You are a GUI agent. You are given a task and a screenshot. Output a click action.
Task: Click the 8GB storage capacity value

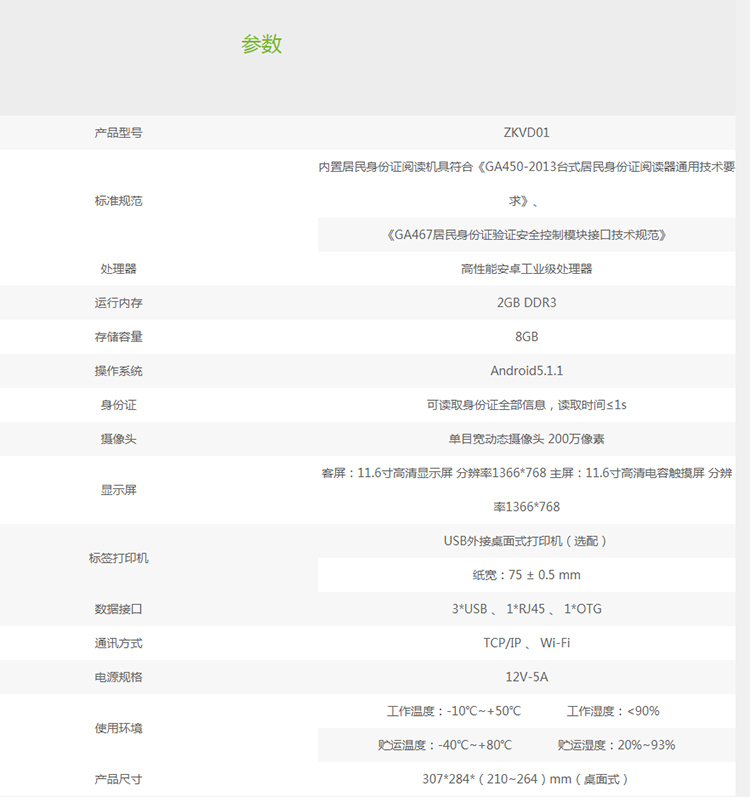(526, 337)
